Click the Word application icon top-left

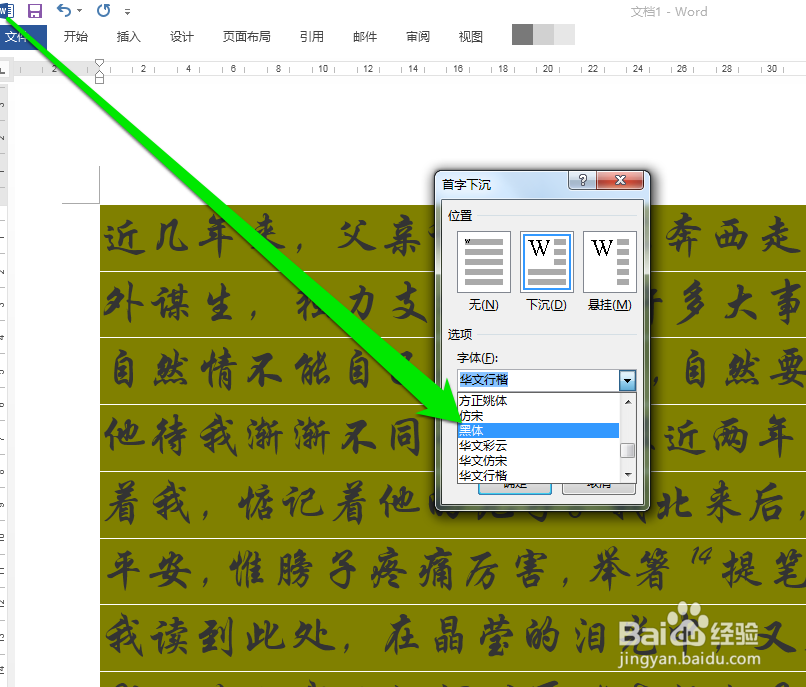tap(8, 11)
